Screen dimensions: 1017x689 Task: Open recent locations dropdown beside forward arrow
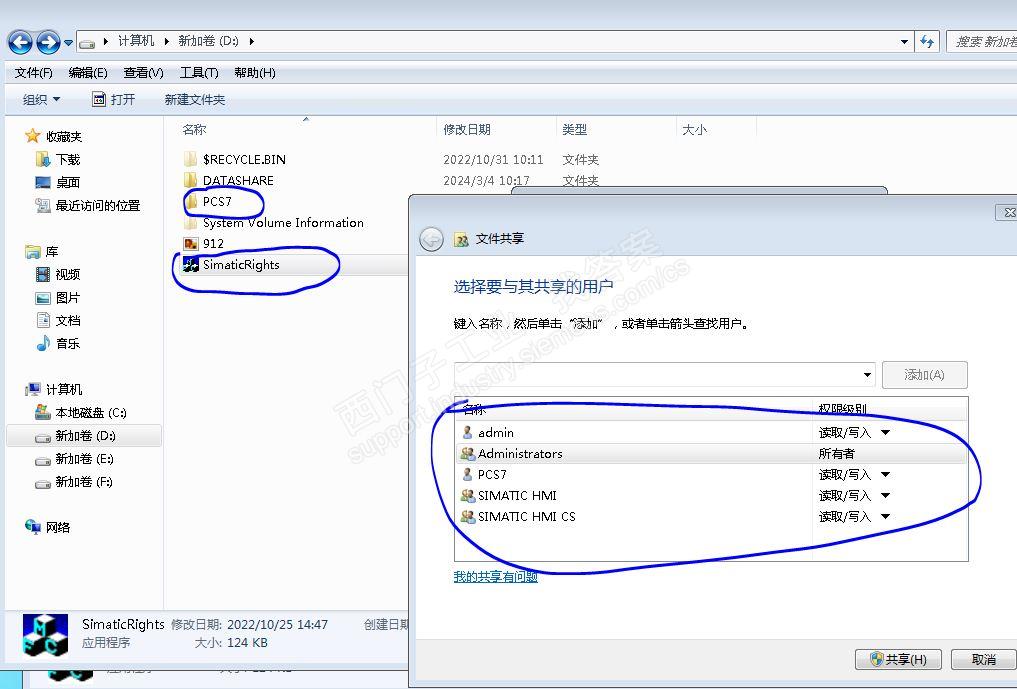pos(68,43)
